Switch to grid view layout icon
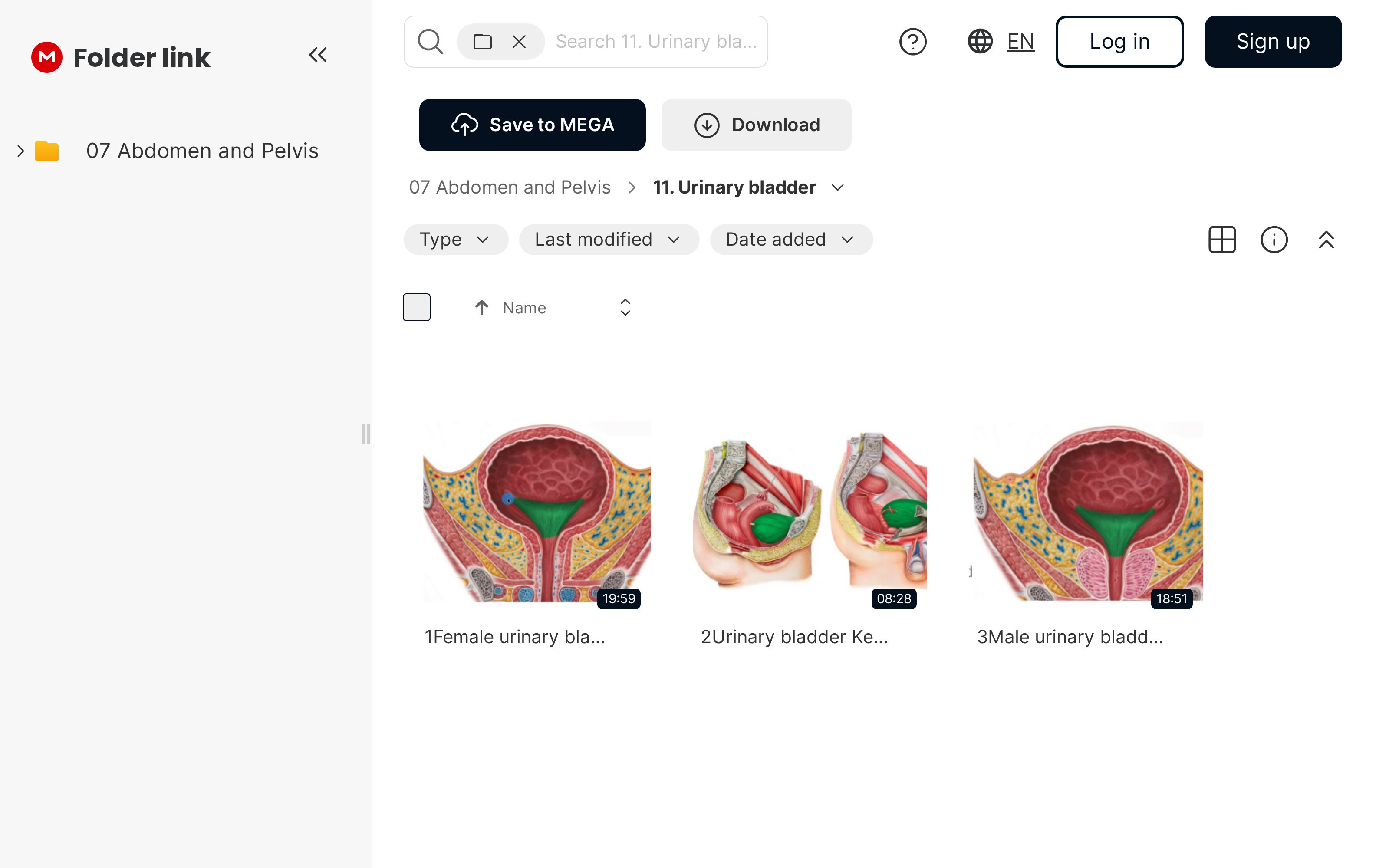 click(1221, 240)
